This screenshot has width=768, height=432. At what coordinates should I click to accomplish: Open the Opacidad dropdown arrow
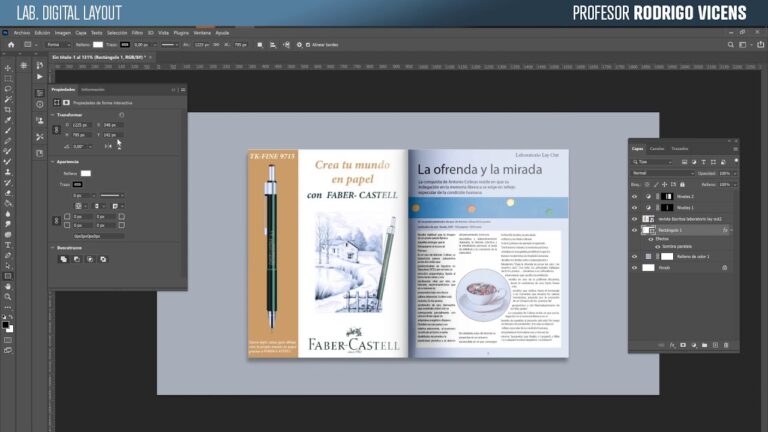736,173
